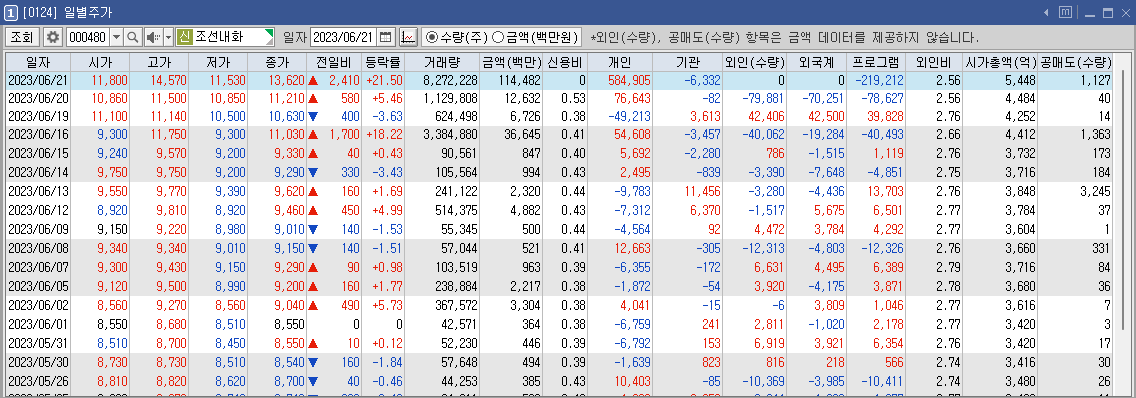This screenshot has height=398, width=1136.
Task: Open settings with the gear icon
Action: point(52,37)
